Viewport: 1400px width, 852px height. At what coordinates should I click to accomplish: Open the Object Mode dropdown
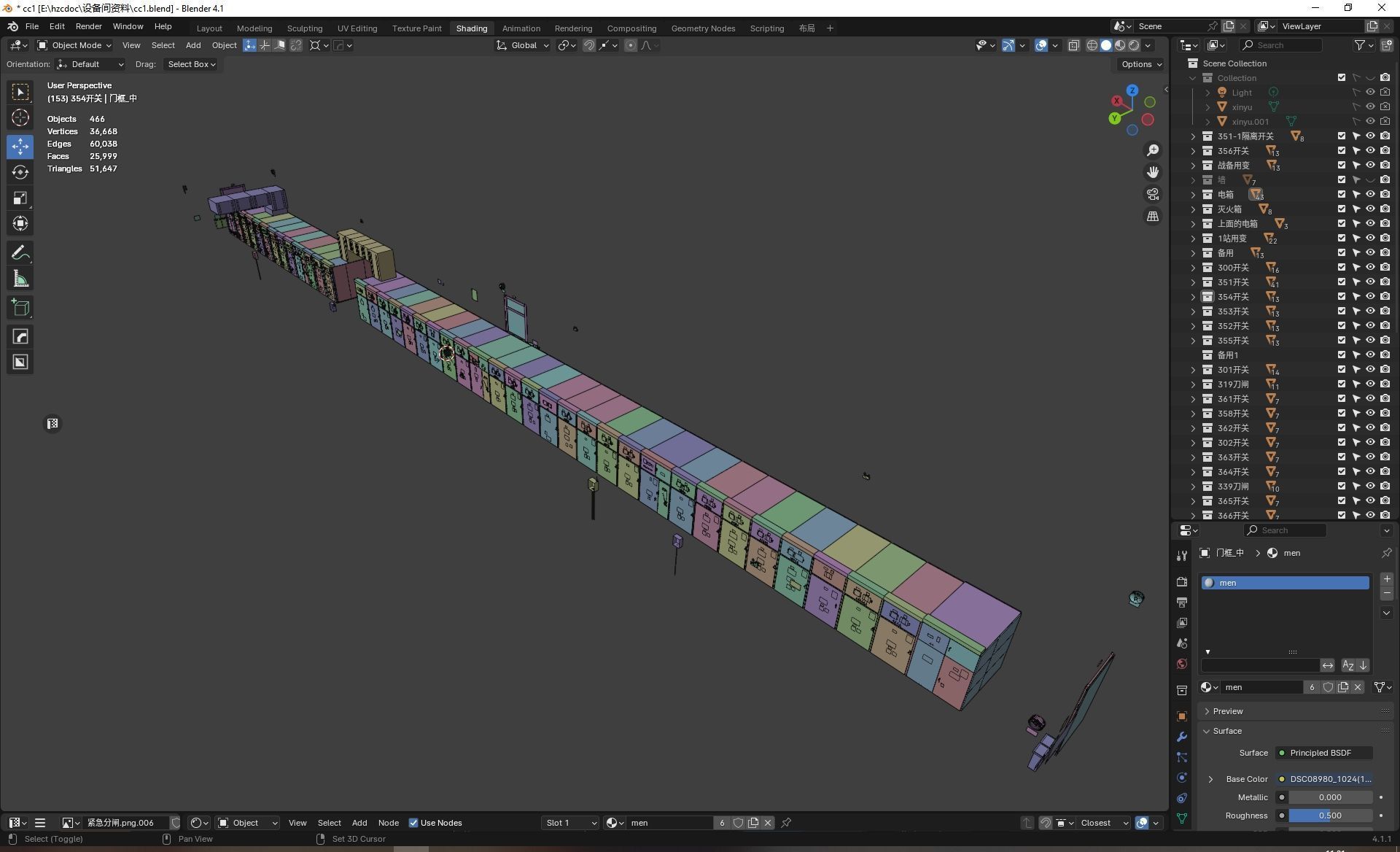[x=75, y=45]
